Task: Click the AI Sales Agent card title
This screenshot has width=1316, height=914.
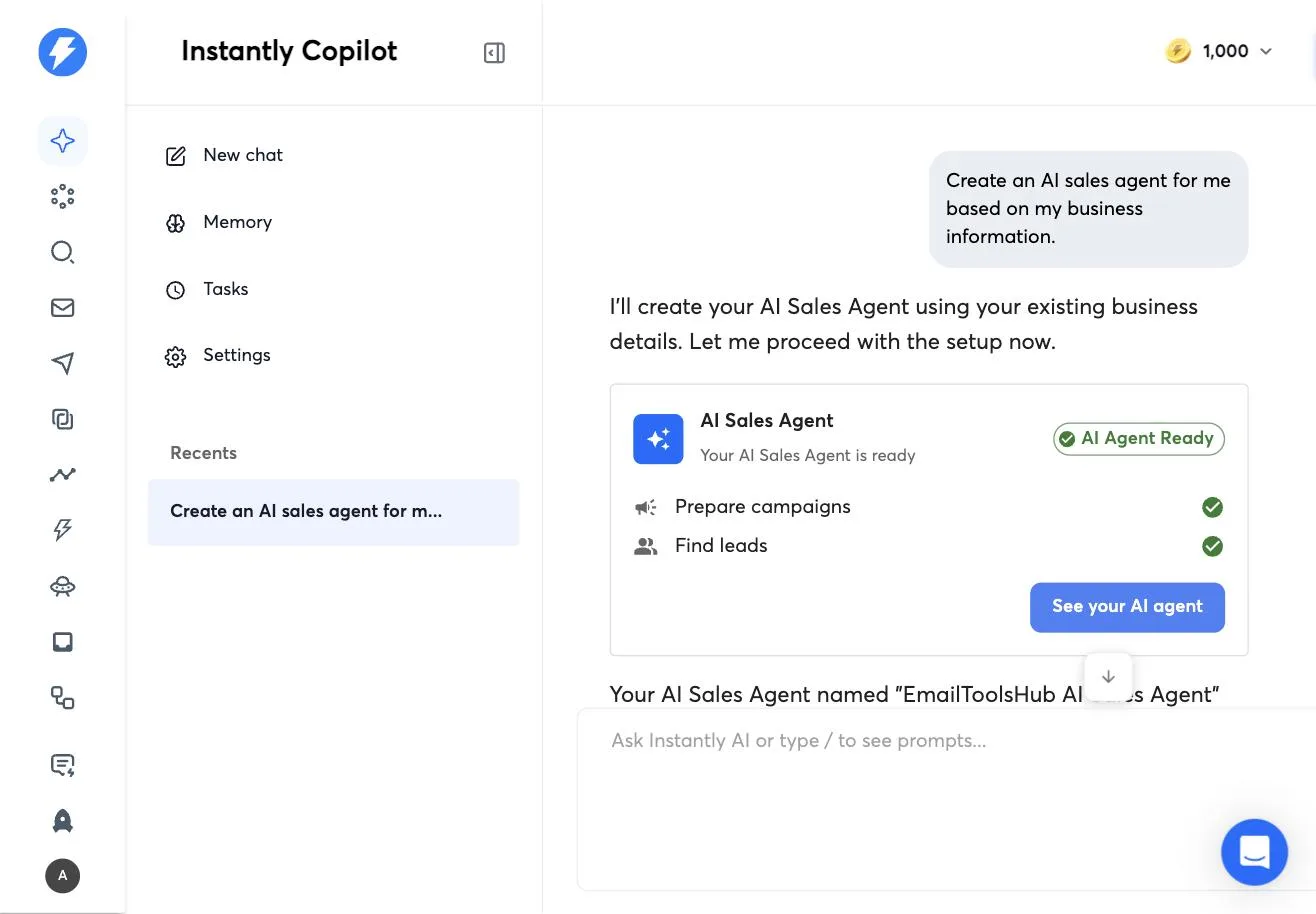Action: point(767,420)
